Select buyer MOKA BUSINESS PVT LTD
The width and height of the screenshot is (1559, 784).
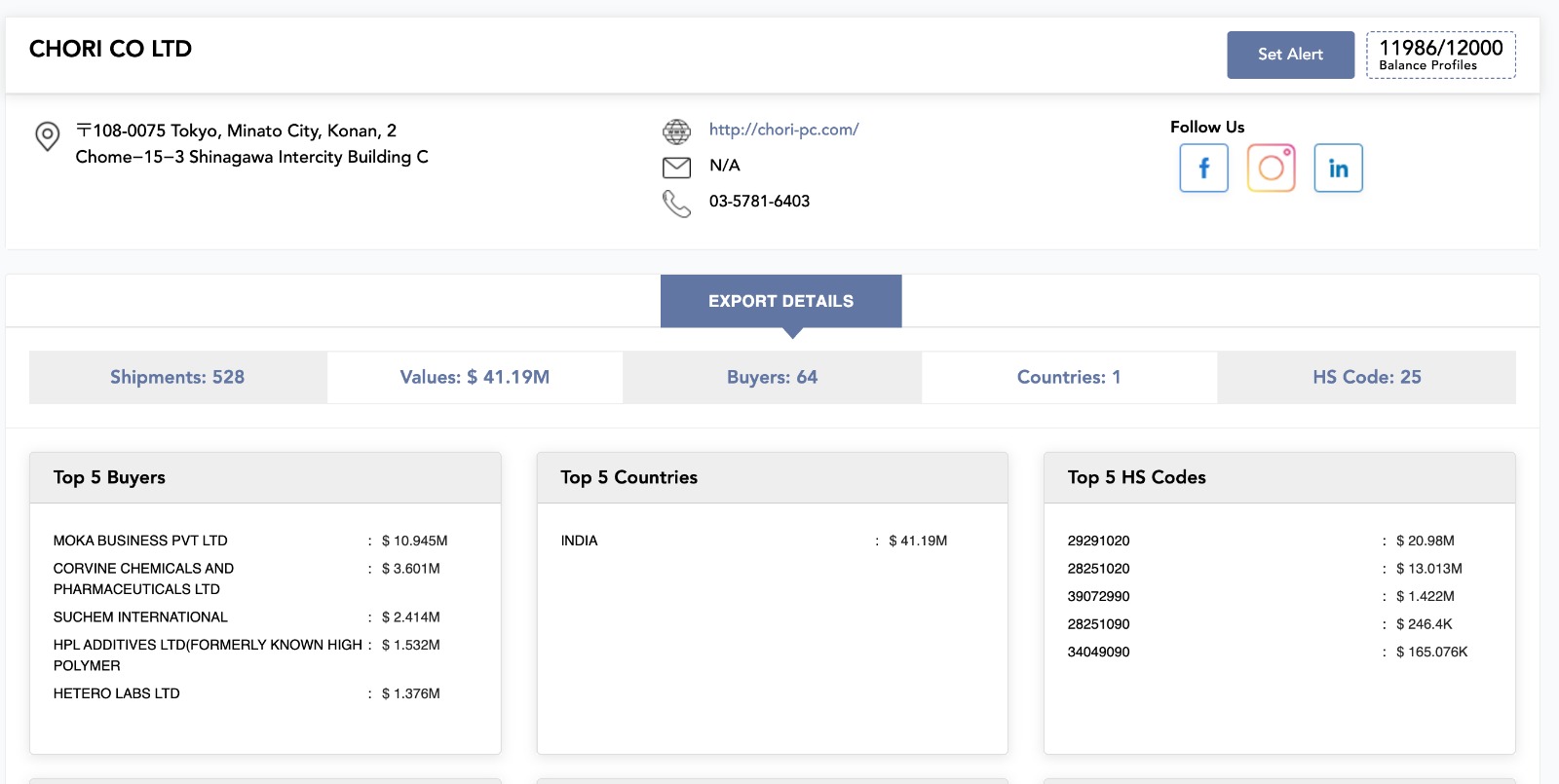[140, 541]
